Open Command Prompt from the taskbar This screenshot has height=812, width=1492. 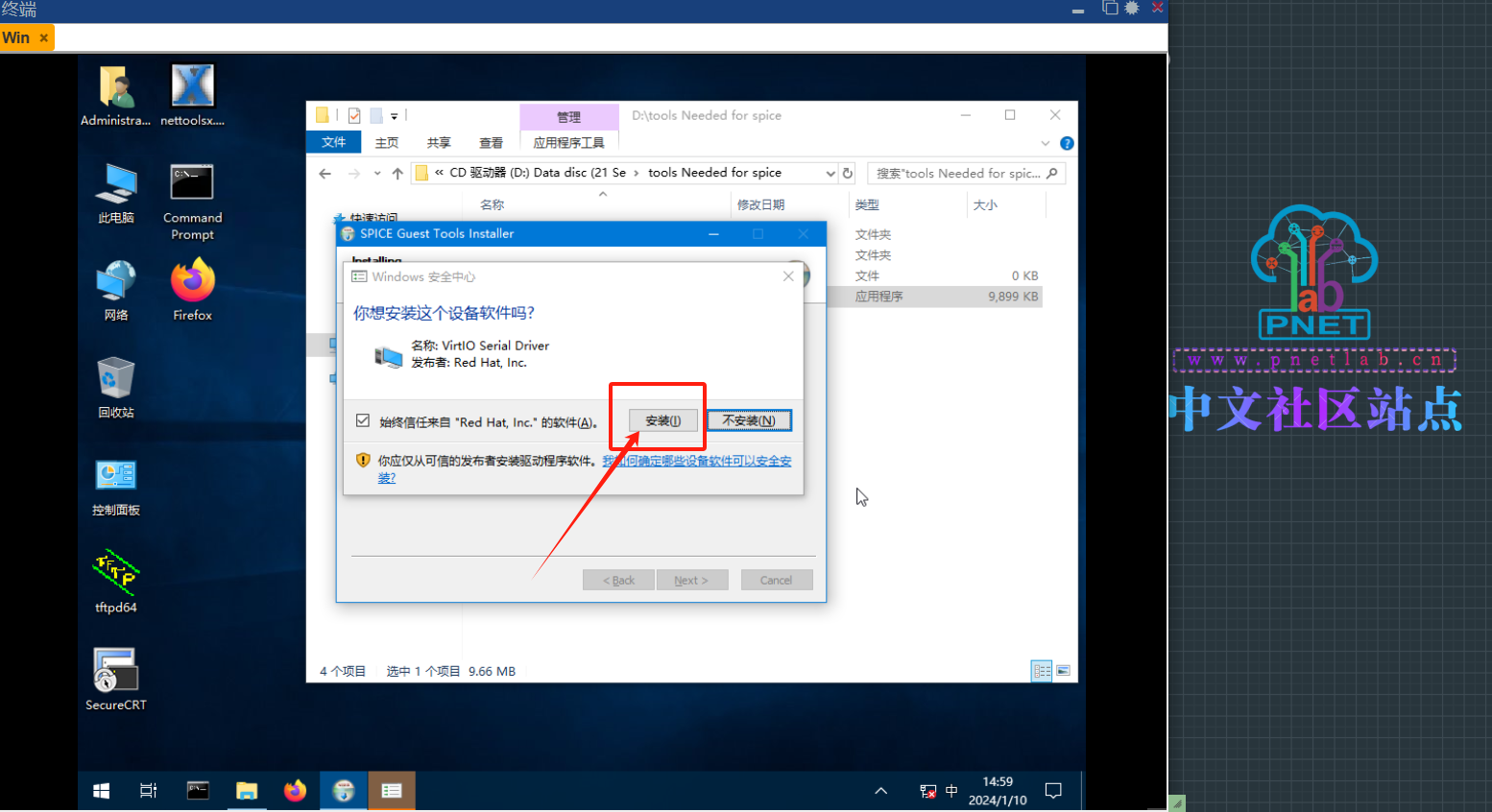pos(198,791)
